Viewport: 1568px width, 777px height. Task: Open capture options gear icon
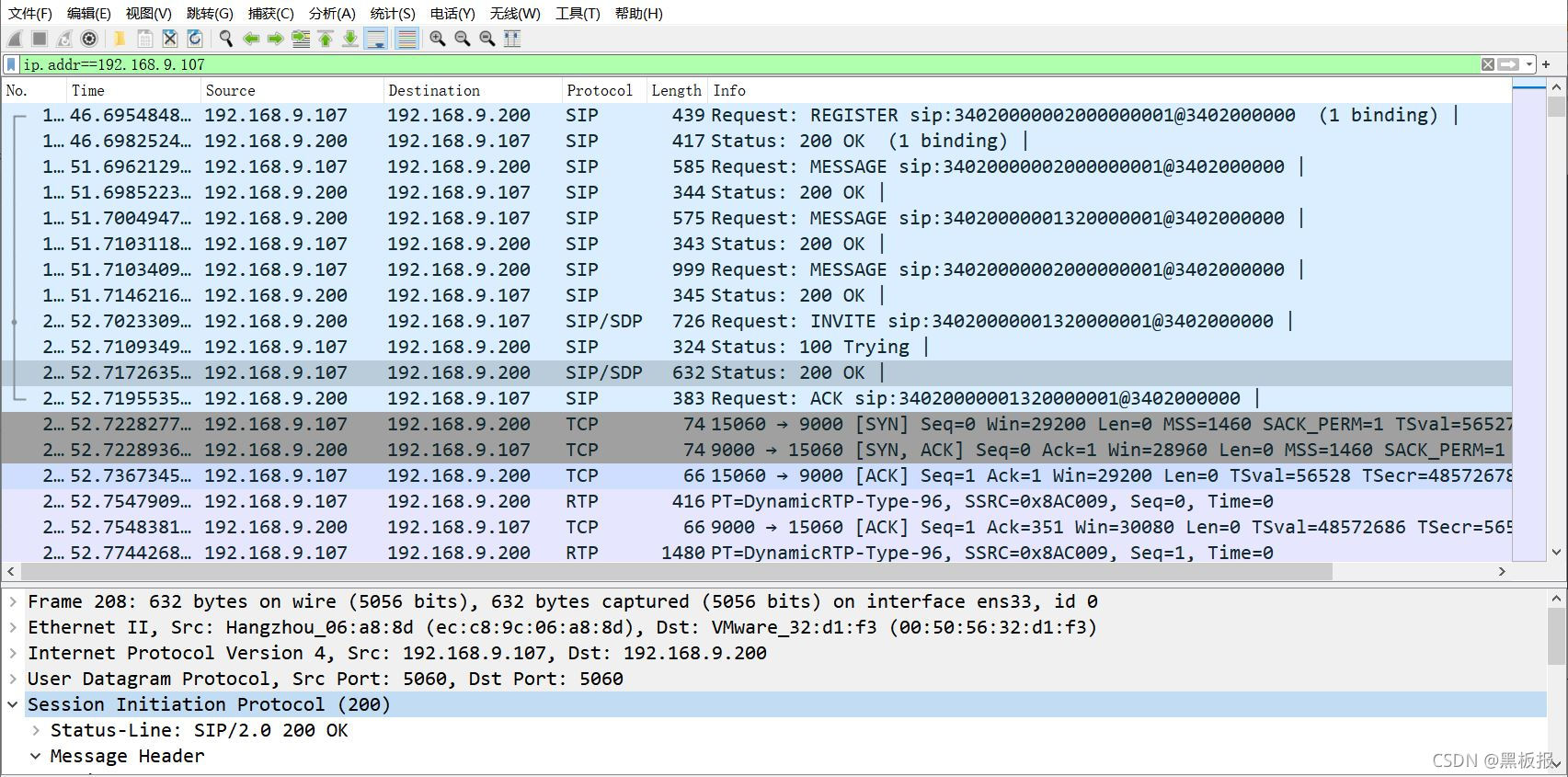(x=89, y=39)
